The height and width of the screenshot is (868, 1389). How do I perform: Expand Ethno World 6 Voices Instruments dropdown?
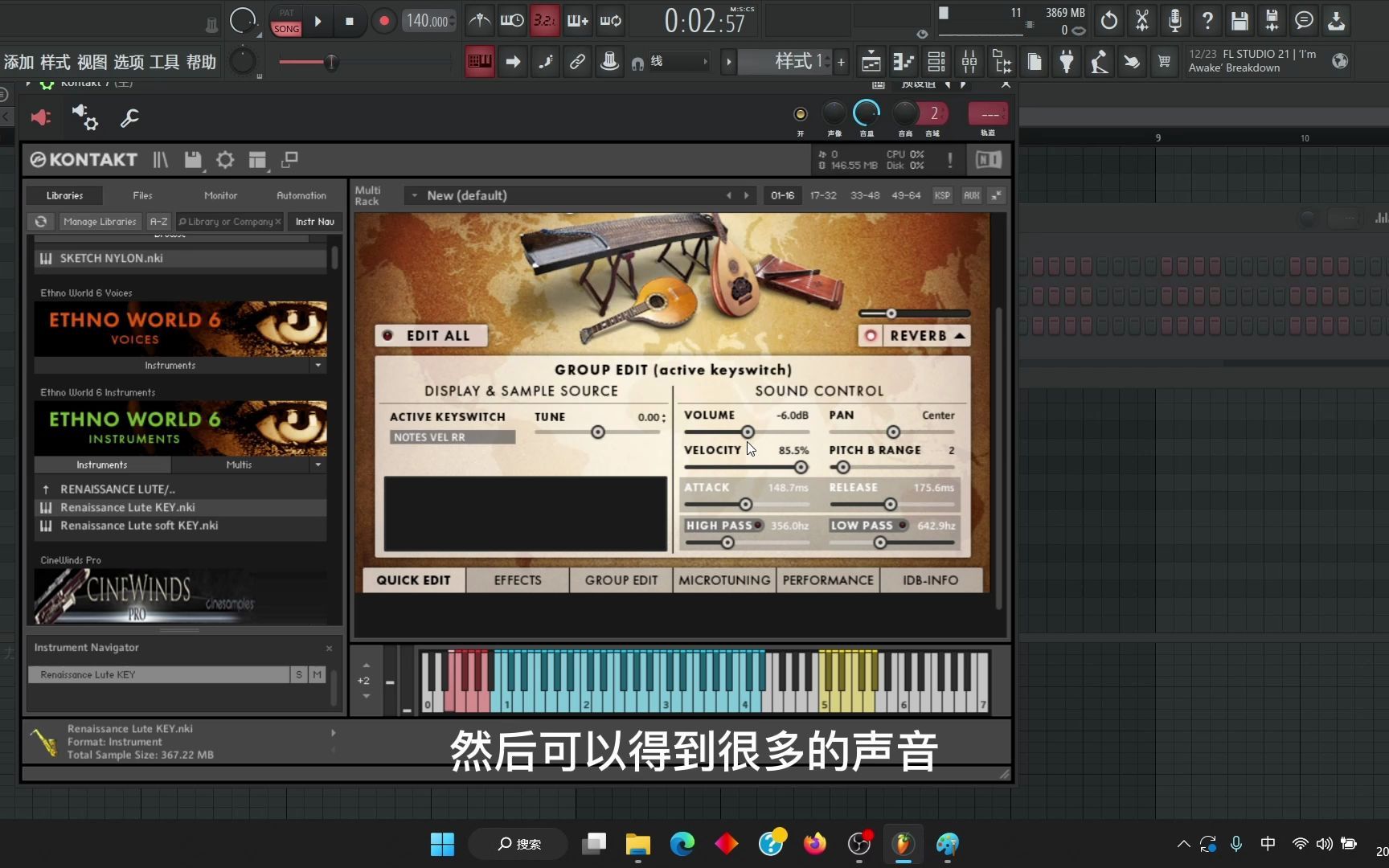pos(318,366)
